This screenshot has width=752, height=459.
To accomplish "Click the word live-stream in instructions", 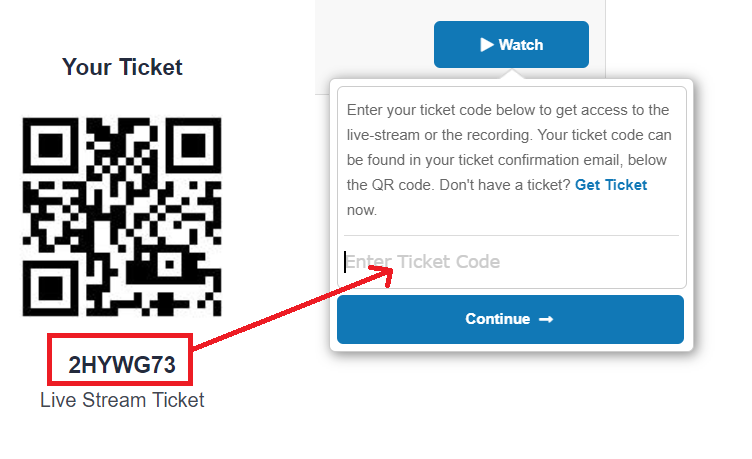I will click(384, 134).
